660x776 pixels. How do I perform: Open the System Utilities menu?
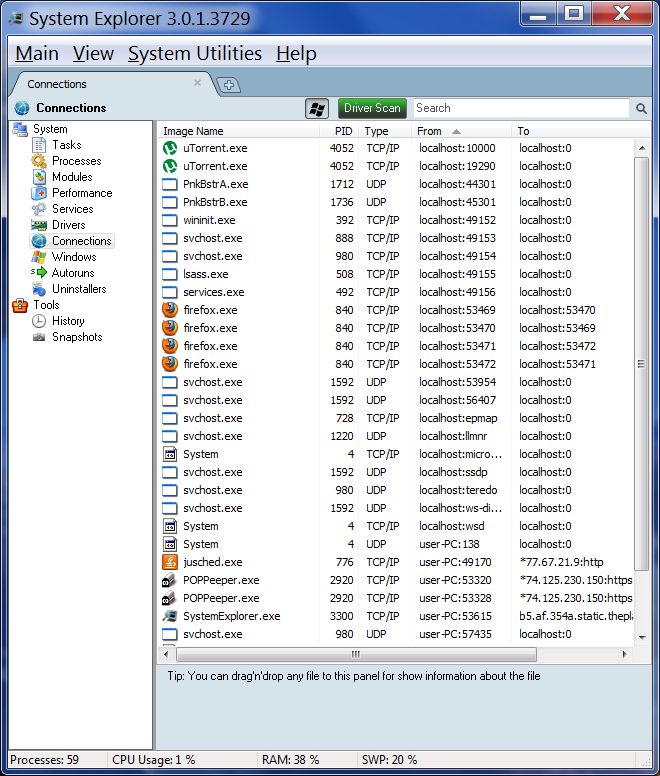194,53
